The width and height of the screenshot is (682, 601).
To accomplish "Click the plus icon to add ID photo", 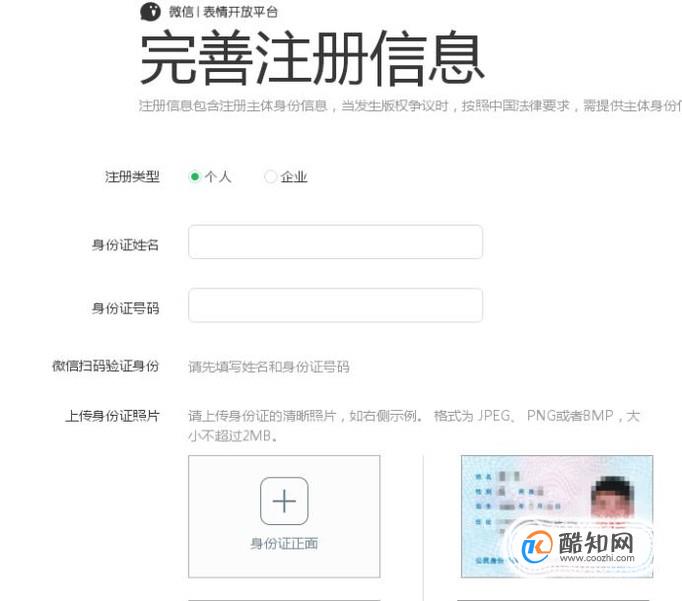I will [284, 501].
